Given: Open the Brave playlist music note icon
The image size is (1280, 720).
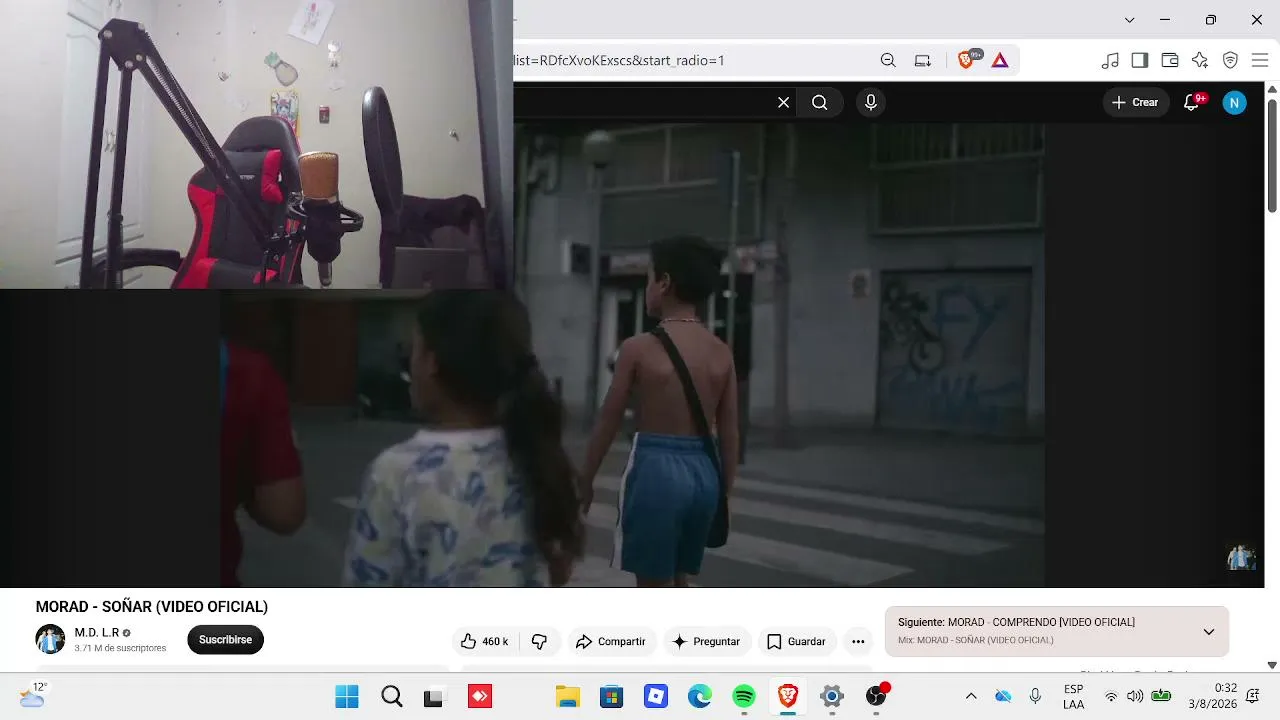Looking at the screenshot, I should [1110, 60].
